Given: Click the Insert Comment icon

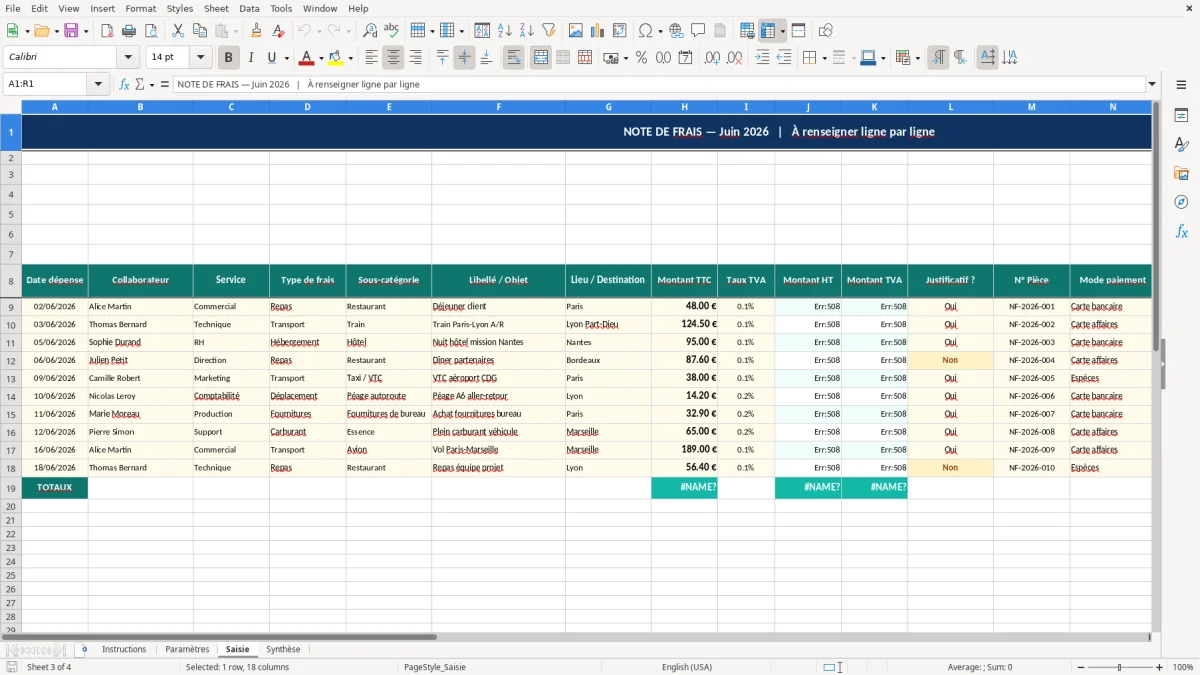Looking at the screenshot, I should pos(698,31).
